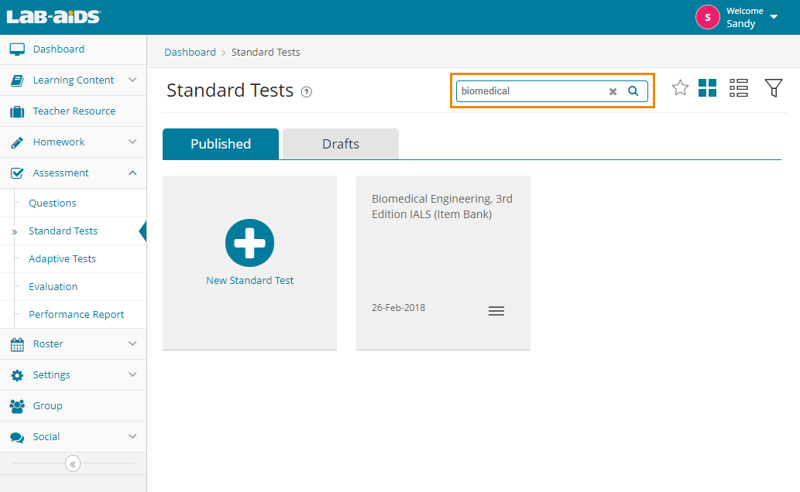Expand the Learning Content menu
This screenshot has width=800, height=492.
[x=132, y=80]
